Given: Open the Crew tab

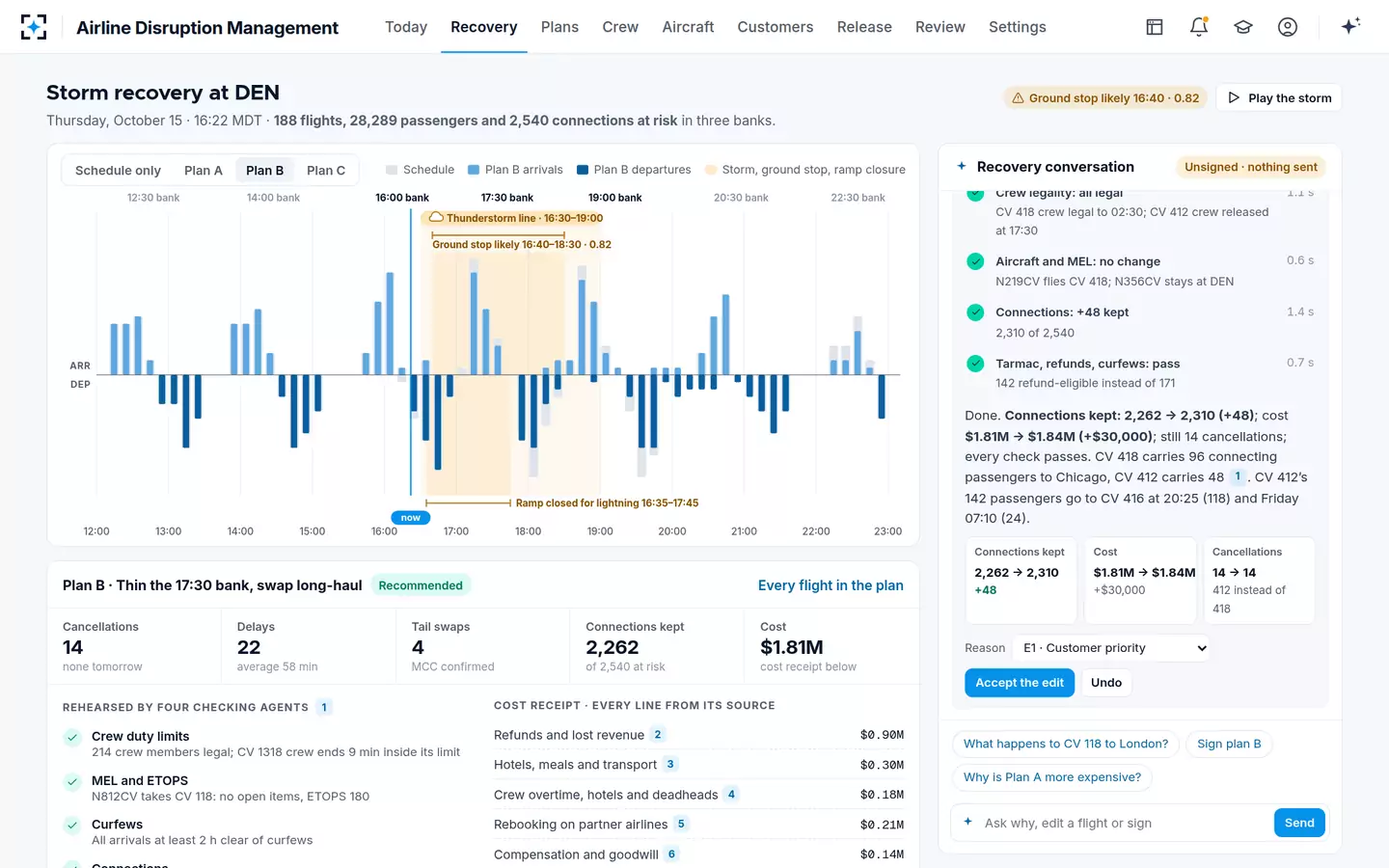Looking at the screenshot, I should [620, 27].
